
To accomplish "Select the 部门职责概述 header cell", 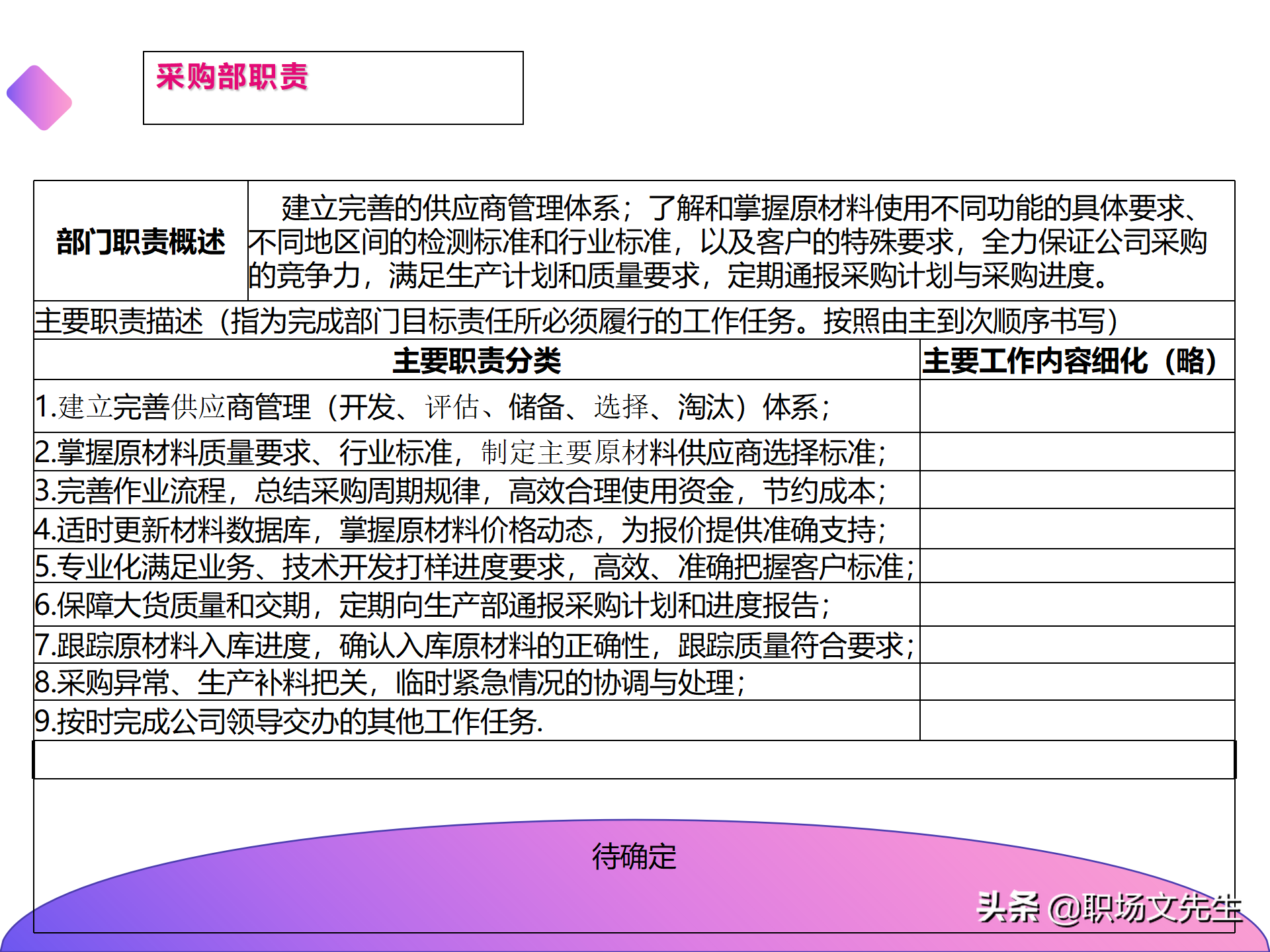I will click(141, 241).
